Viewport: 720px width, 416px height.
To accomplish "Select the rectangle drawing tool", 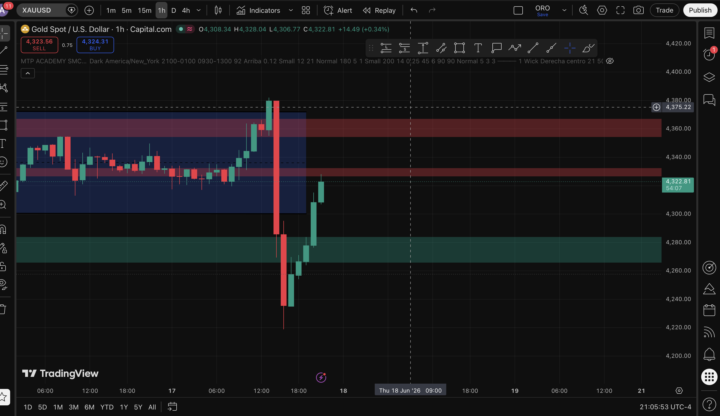I will [459, 48].
